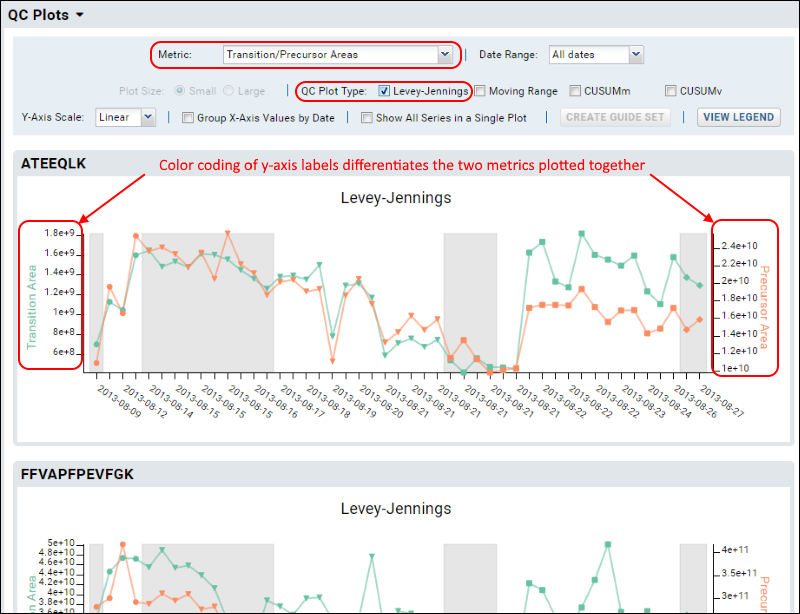Click the Transition Area axis label in ATEEQLK
Screen dimensions: 800x614
[x=32, y=307]
